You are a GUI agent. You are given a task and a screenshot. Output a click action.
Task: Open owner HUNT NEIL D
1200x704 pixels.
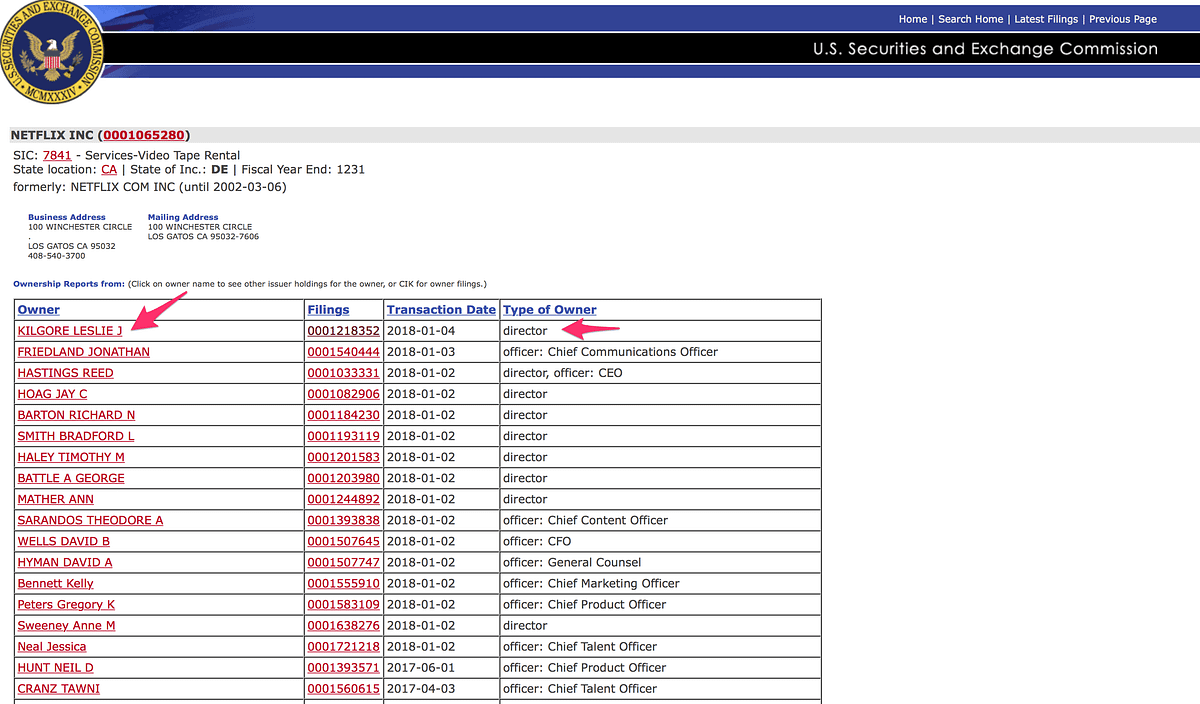[x=55, y=667]
